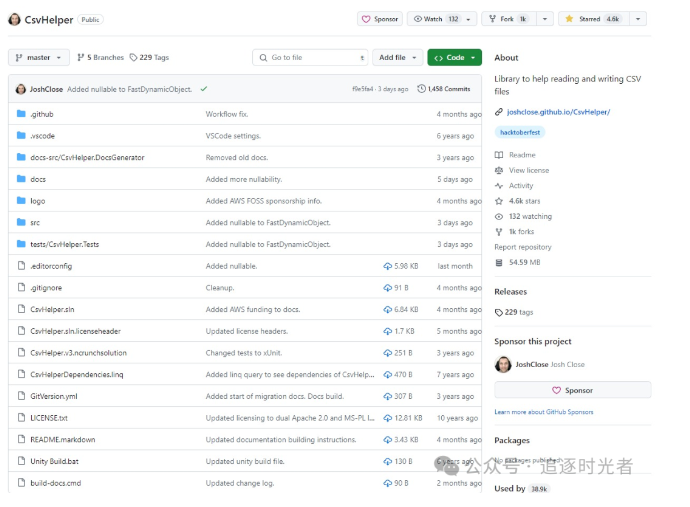Open CsvHelperDependencies.linq file
This screenshot has width=690, height=507.
click(x=77, y=375)
